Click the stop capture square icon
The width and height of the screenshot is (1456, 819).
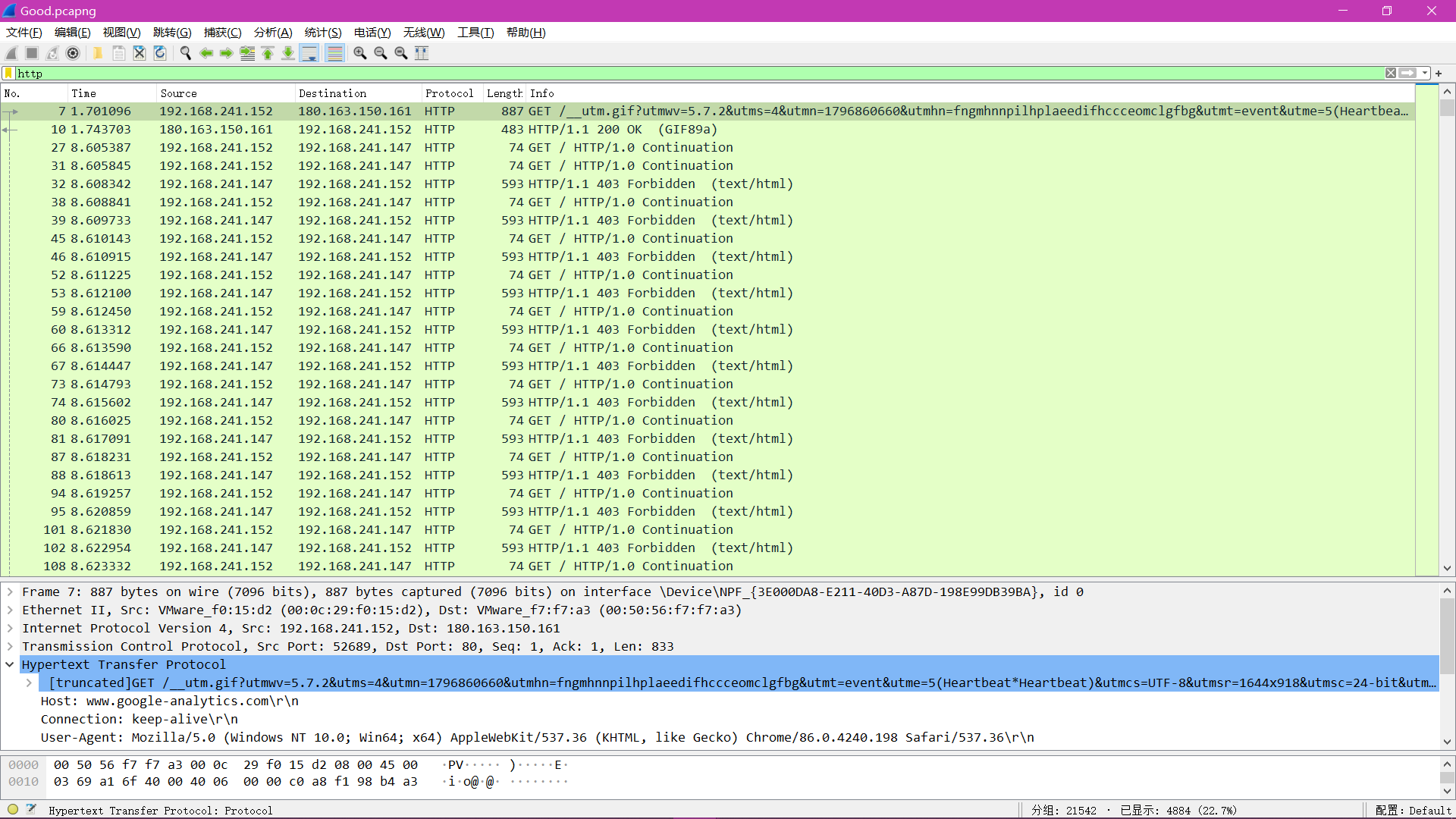[32, 53]
